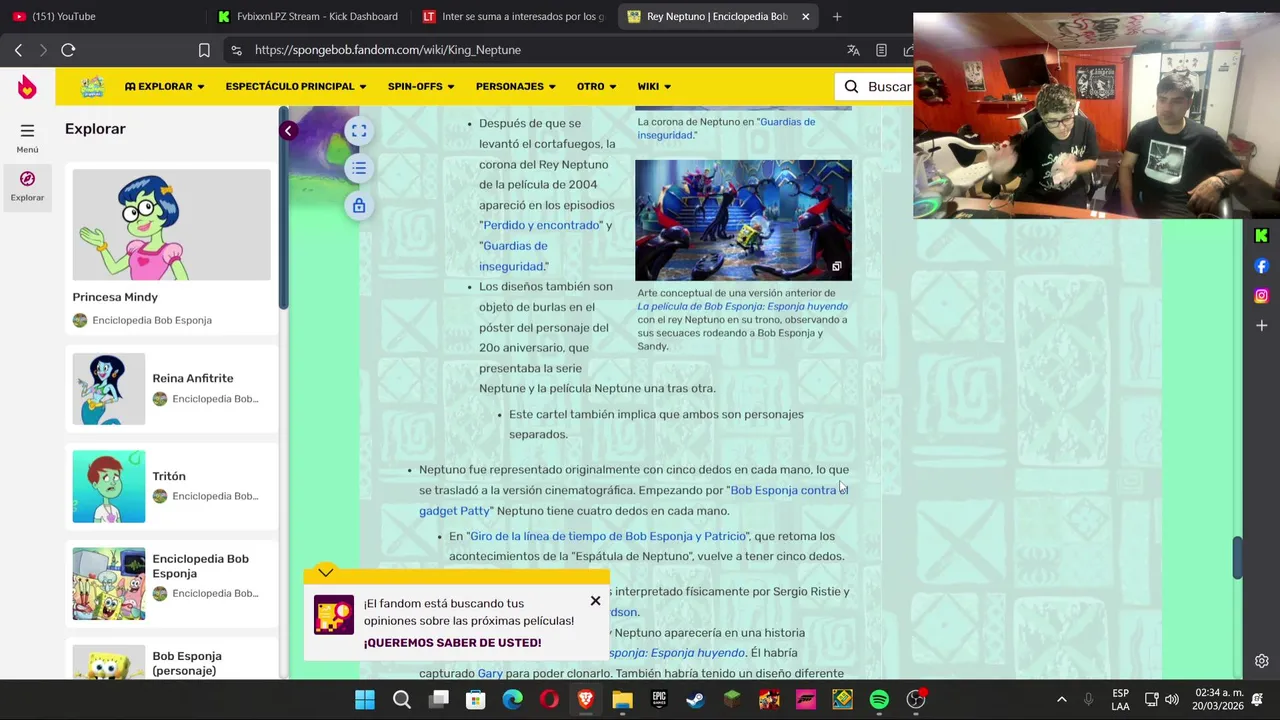1280x720 pixels.
Task: Open OBS Studio from the taskbar
Action: pos(916,700)
